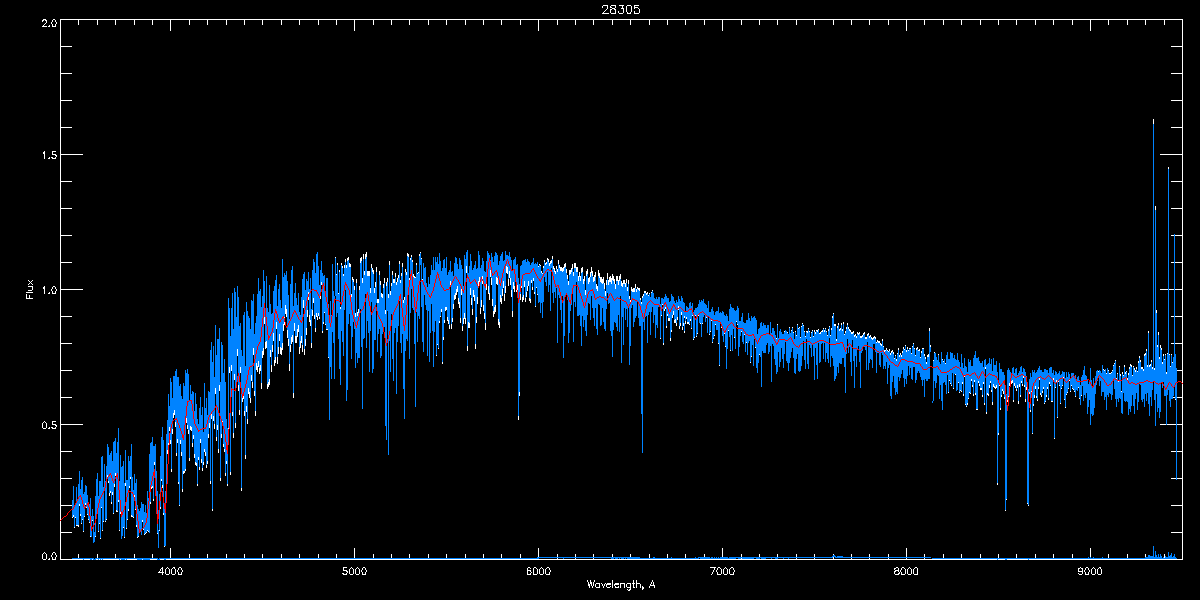Screen dimensions: 1200x600
Task: Click the Wavelength, A x-axis label
Action: pyautogui.click(x=621, y=584)
